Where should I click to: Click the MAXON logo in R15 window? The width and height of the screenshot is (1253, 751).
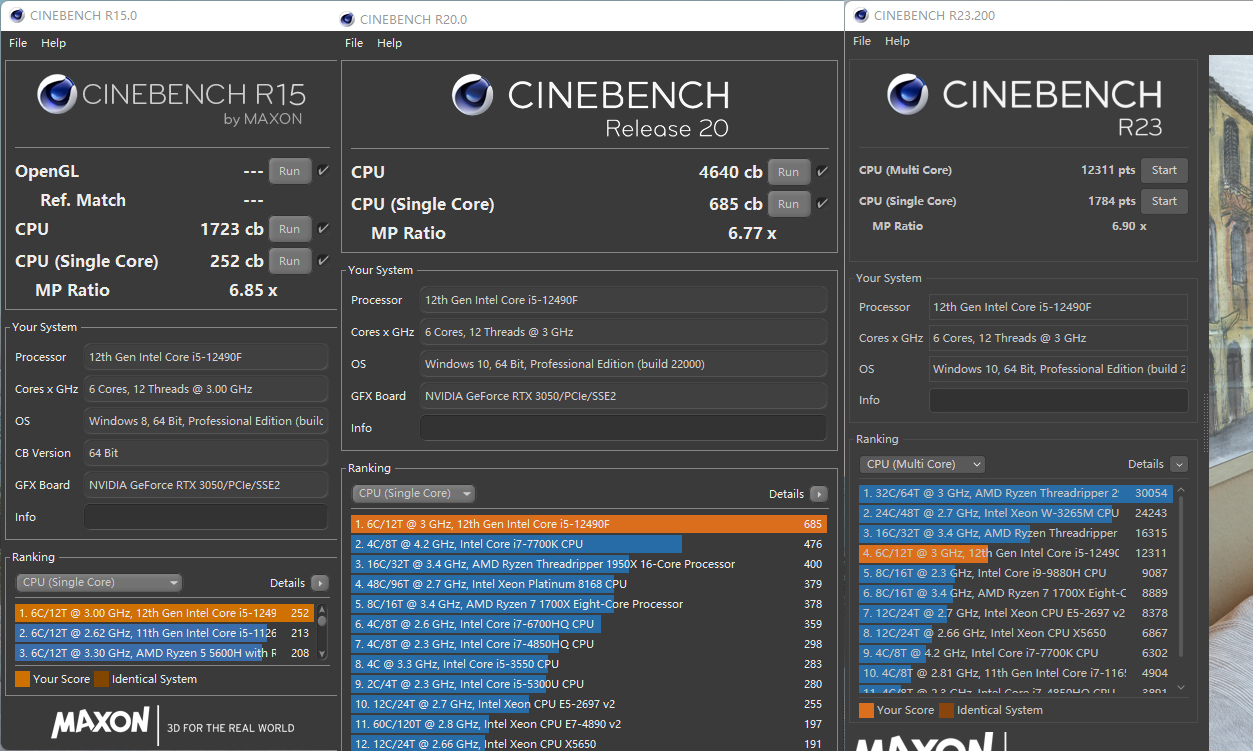click(100, 722)
